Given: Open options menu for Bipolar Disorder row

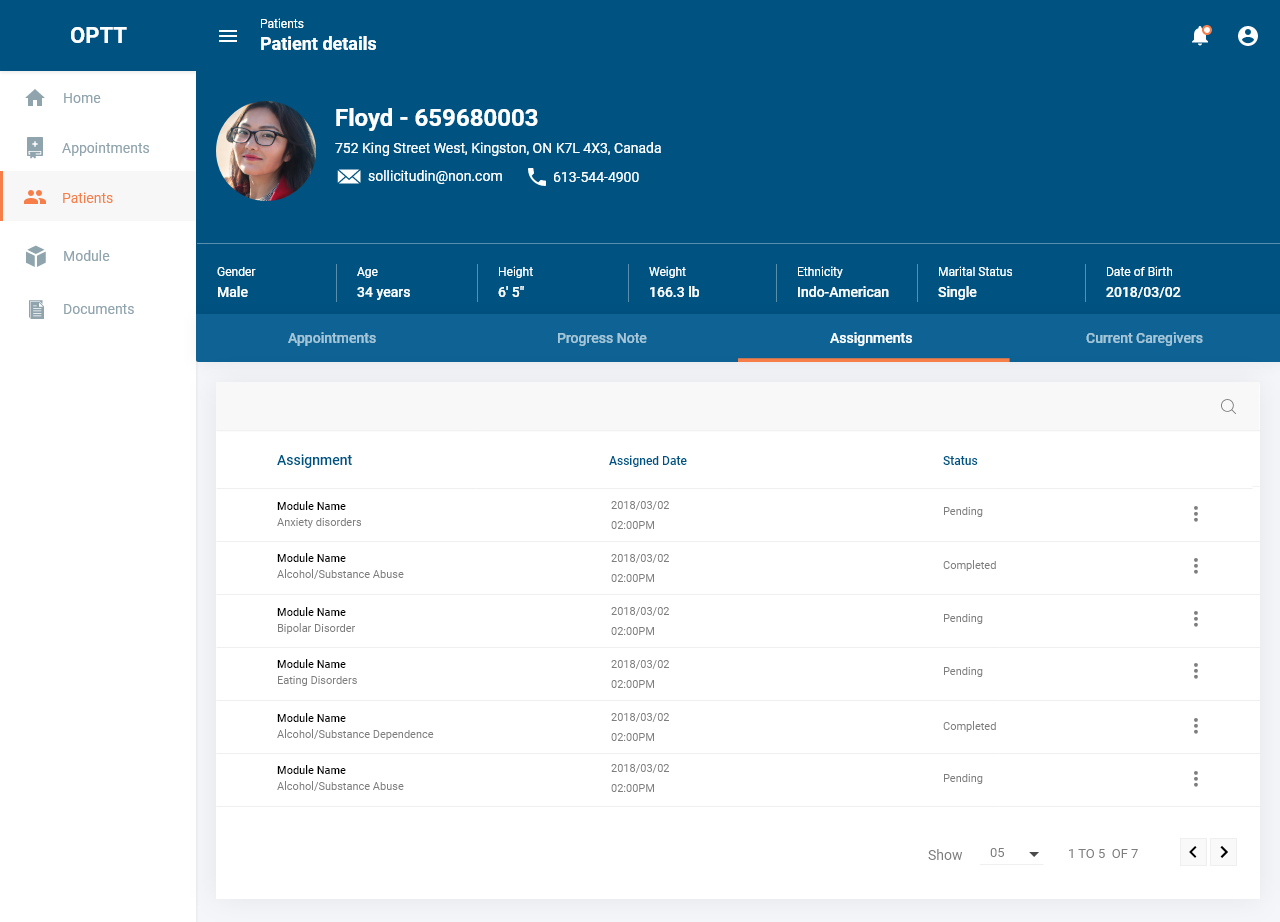Looking at the screenshot, I should click(x=1195, y=619).
